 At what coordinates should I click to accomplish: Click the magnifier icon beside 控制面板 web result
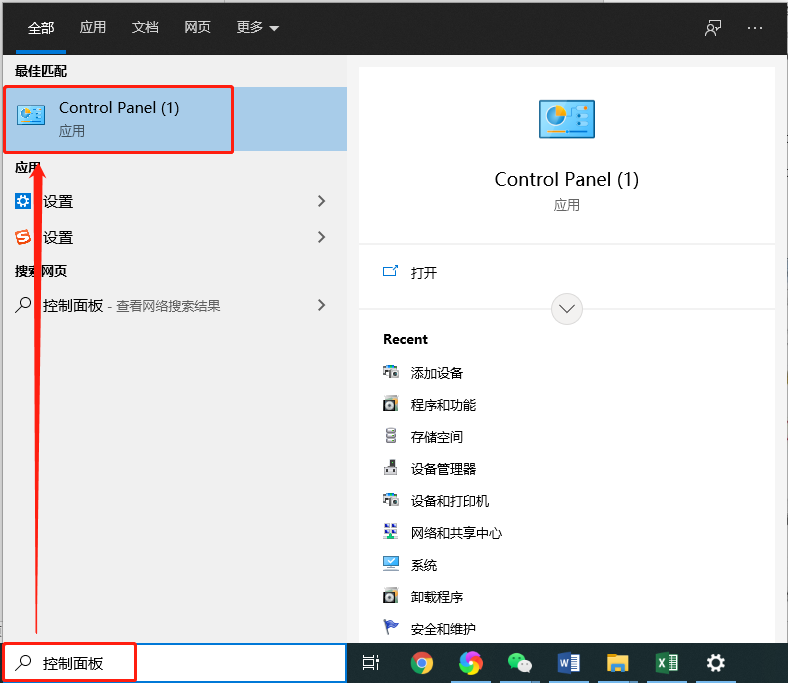(23, 305)
